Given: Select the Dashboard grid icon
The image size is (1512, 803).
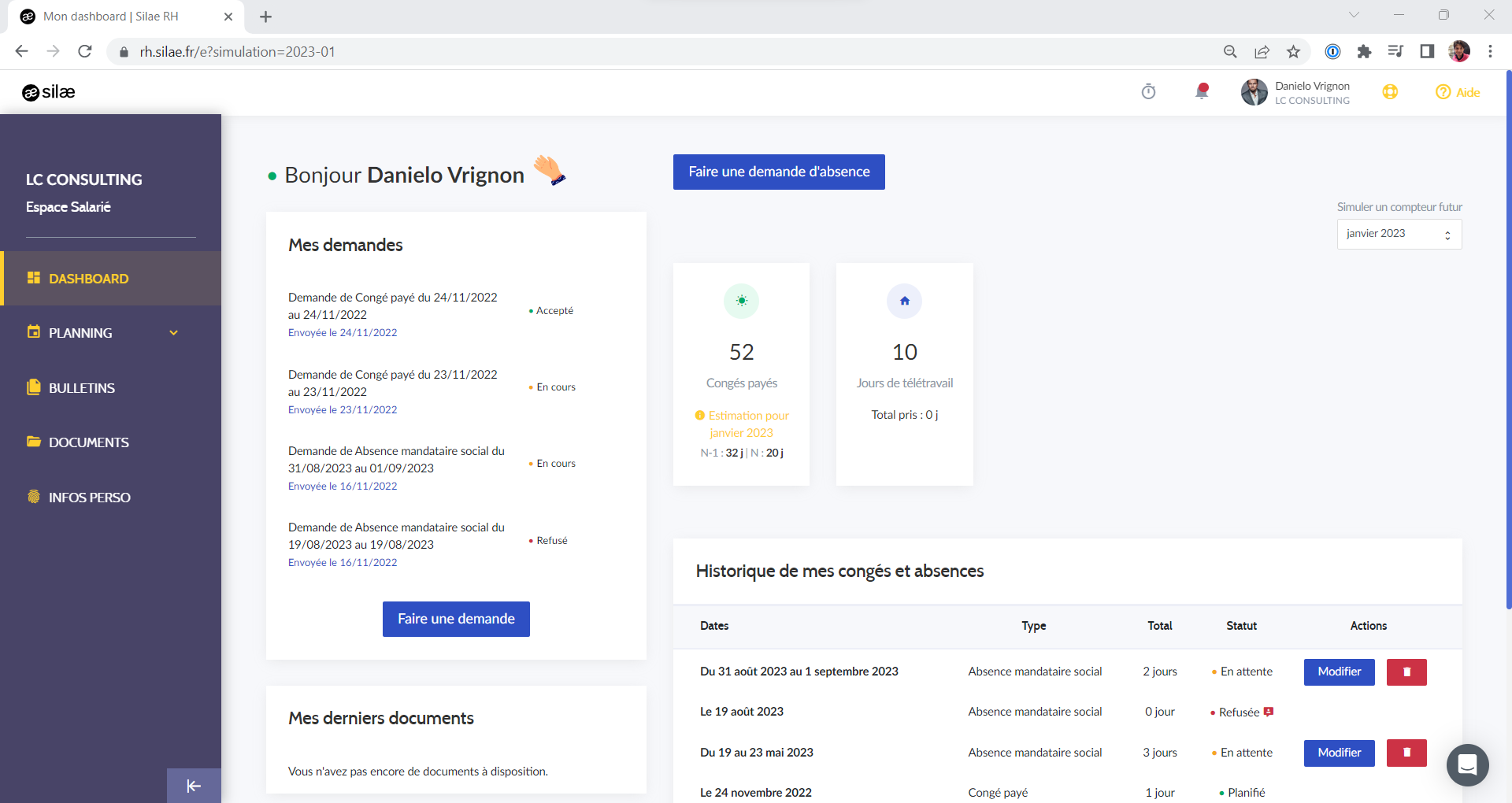Looking at the screenshot, I should [x=32, y=278].
